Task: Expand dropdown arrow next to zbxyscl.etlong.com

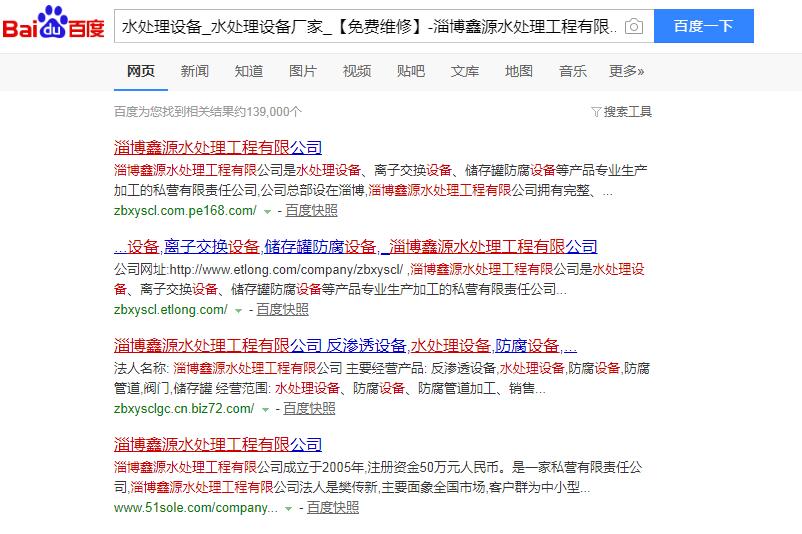Action: (238, 311)
